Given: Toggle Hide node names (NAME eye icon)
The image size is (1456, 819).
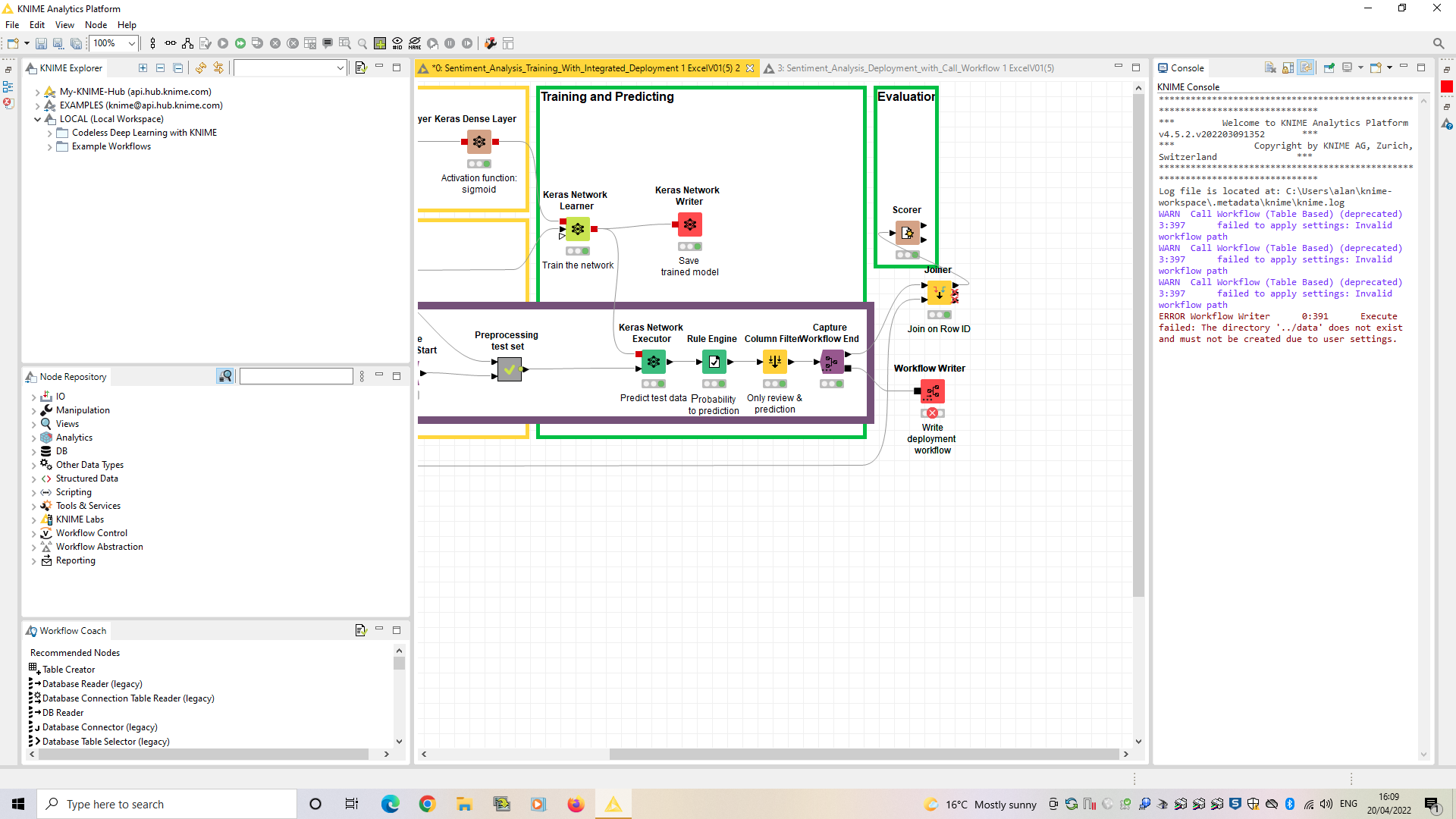Looking at the screenshot, I should click(415, 44).
